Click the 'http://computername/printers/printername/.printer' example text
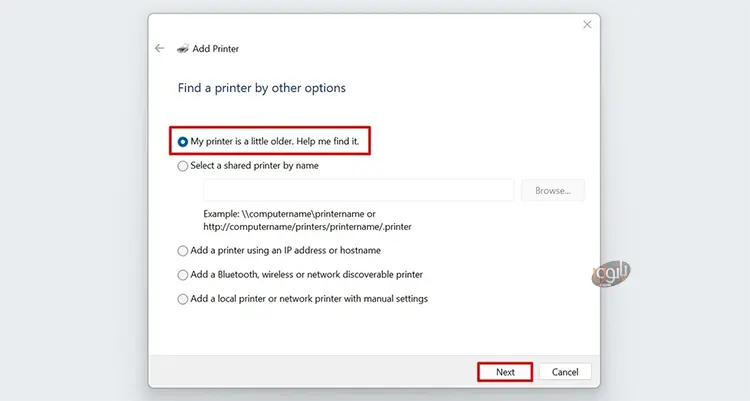 click(307, 227)
